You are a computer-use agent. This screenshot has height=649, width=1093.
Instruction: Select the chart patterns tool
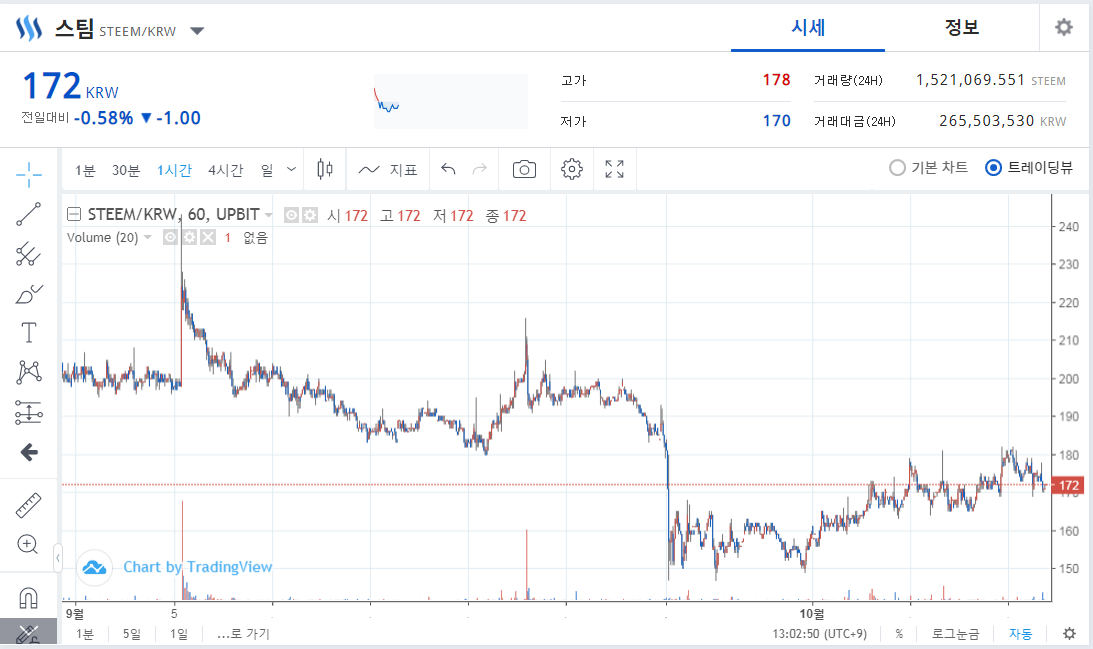click(29, 372)
